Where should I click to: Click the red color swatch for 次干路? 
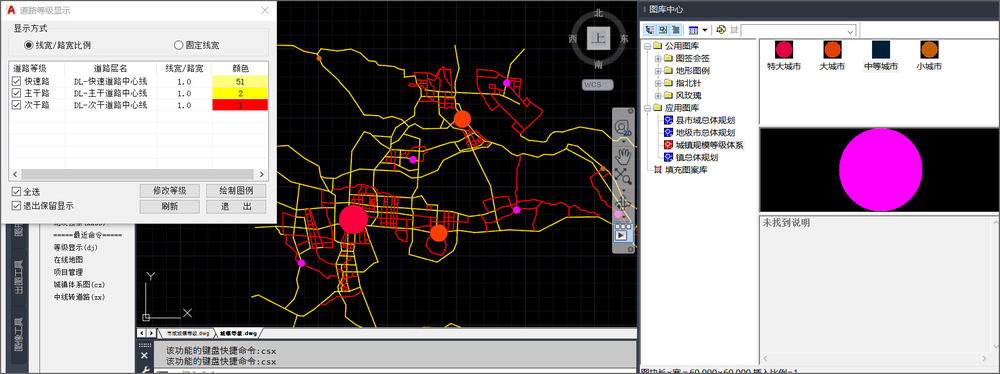pos(240,105)
